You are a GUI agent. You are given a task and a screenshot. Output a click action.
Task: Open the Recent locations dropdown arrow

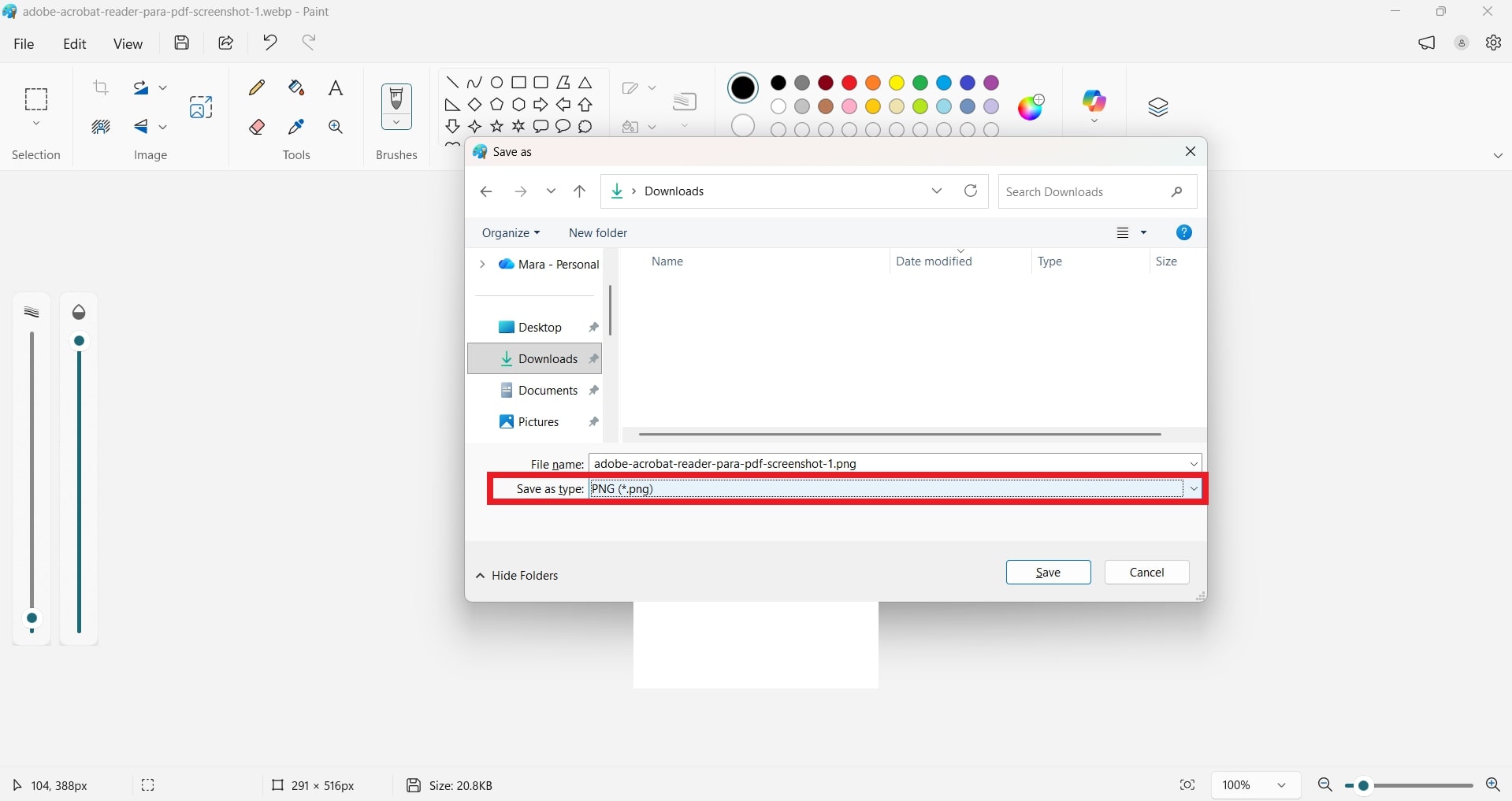pos(552,191)
